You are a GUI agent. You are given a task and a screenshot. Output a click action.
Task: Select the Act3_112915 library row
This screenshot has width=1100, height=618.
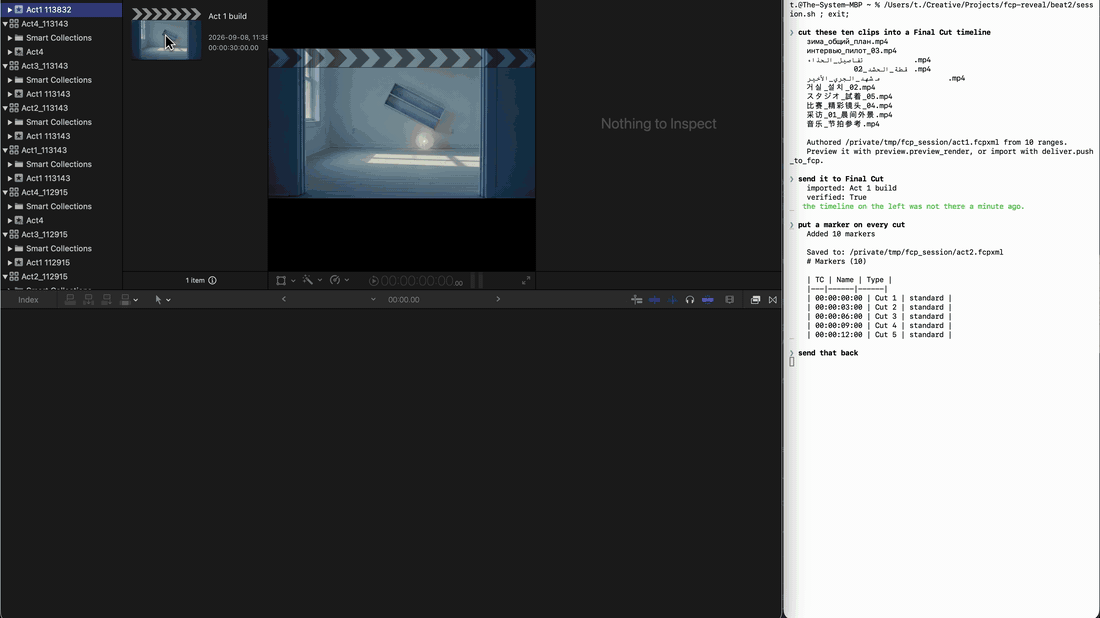tap(61, 234)
